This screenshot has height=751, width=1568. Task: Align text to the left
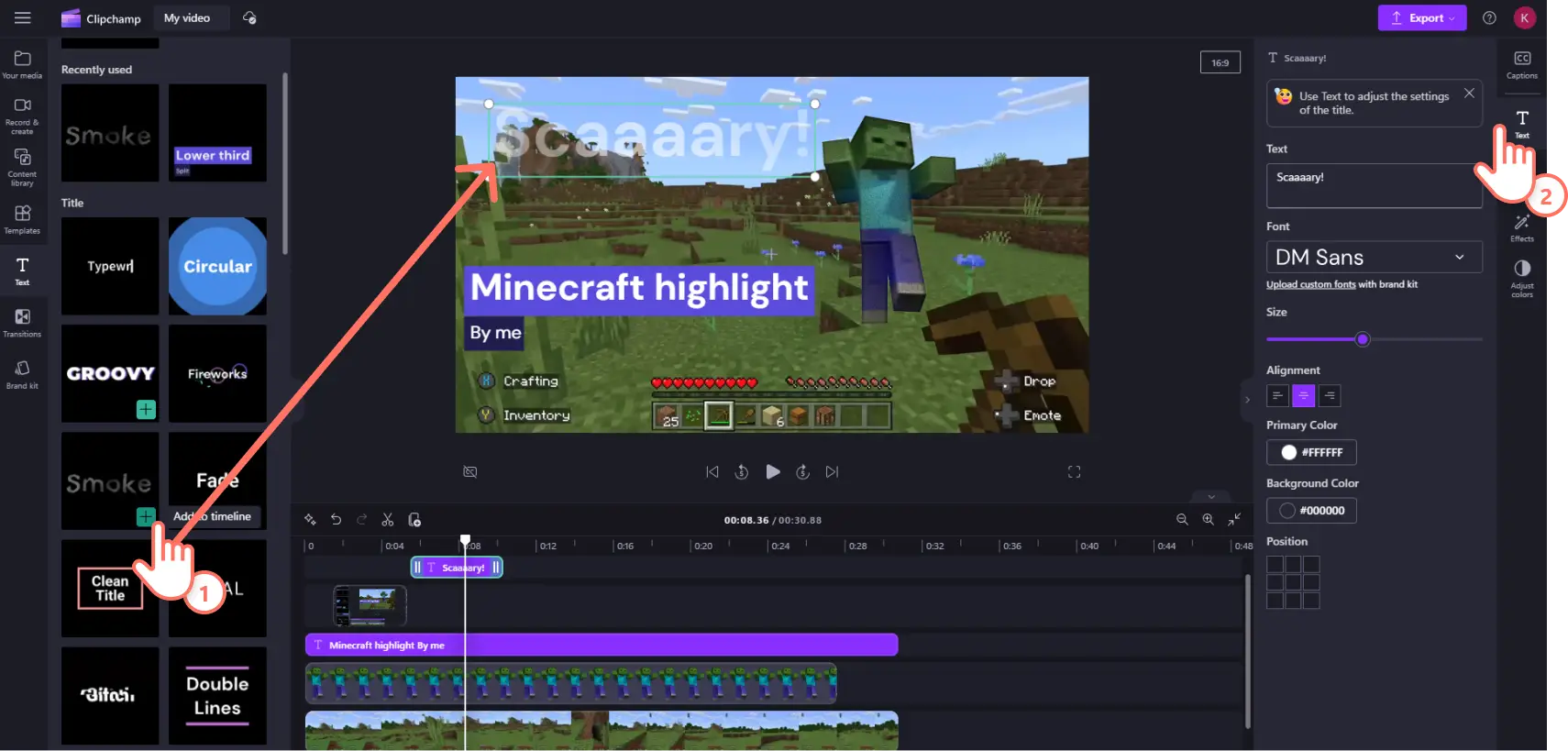(x=1277, y=395)
